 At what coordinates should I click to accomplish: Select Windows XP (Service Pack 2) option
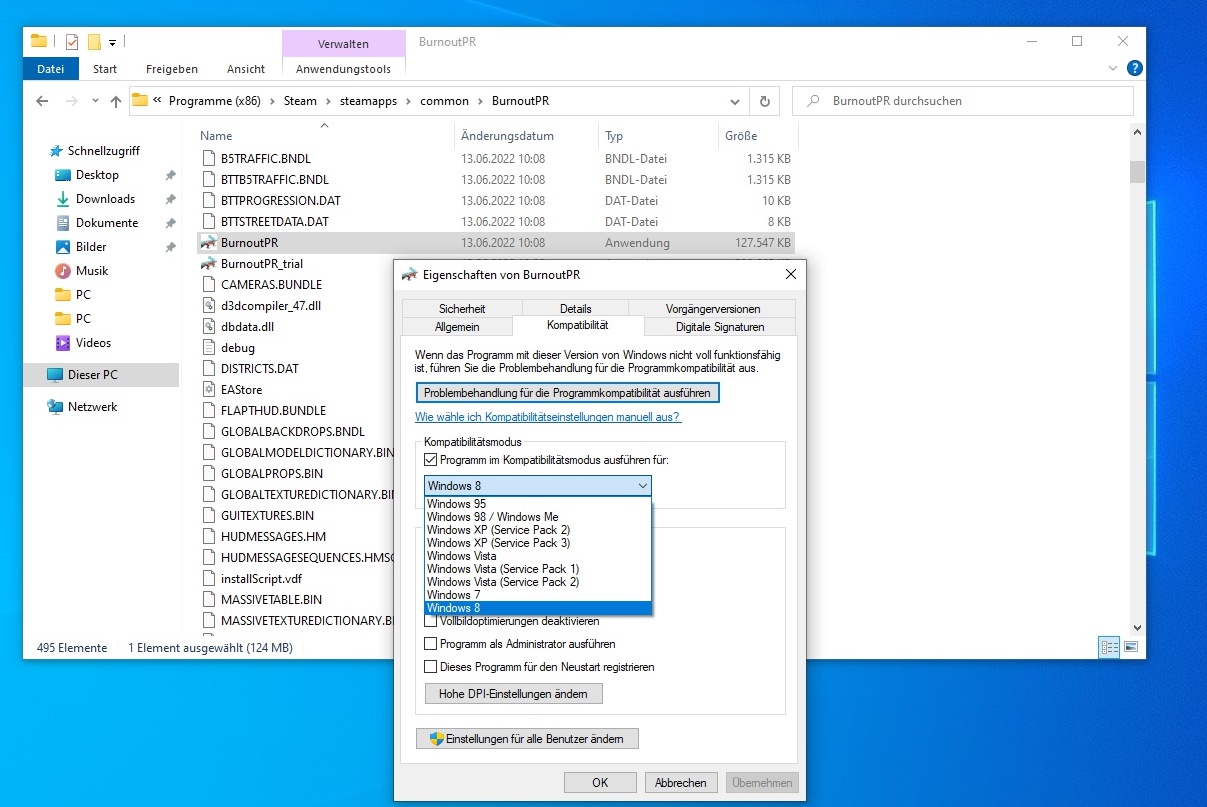538,530
